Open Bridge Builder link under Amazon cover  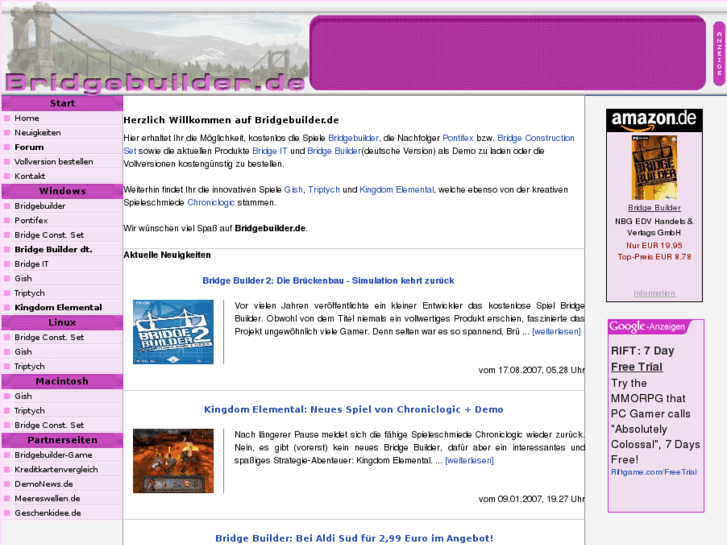(654, 208)
